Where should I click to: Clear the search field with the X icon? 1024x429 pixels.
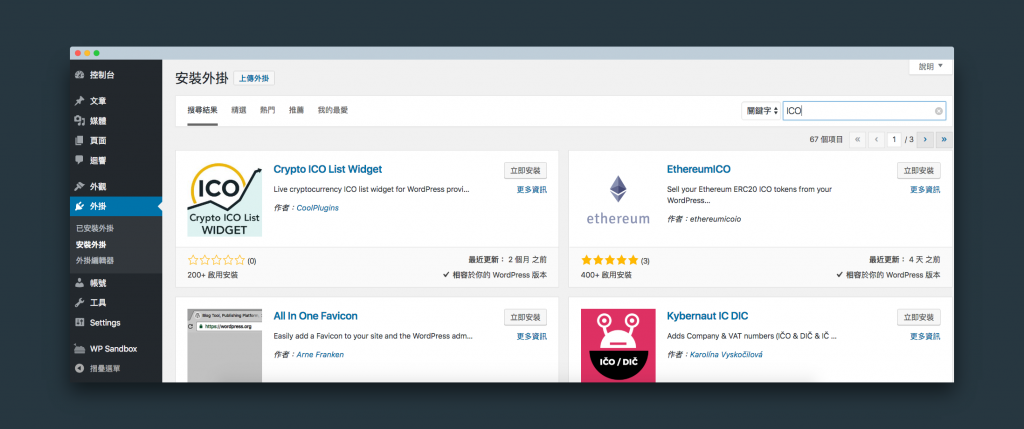[x=938, y=111]
